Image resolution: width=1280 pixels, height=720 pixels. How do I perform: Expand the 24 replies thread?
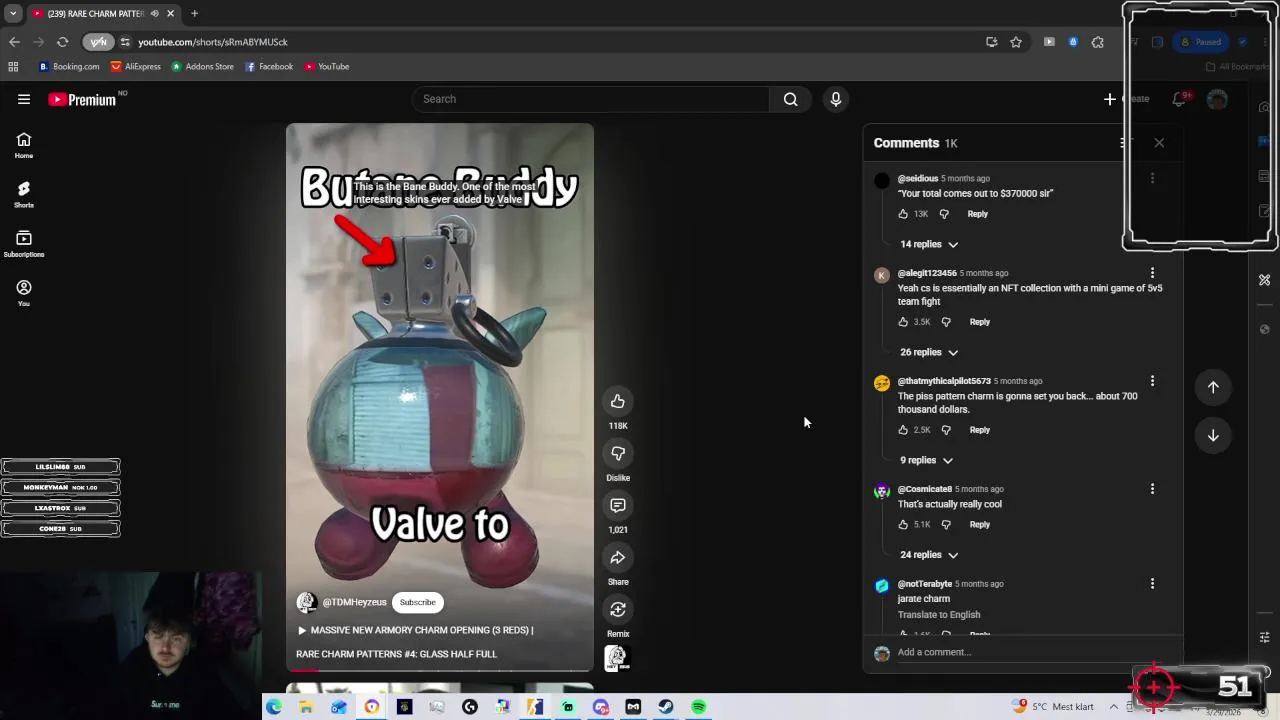pyautogui.click(x=929, y=555)
